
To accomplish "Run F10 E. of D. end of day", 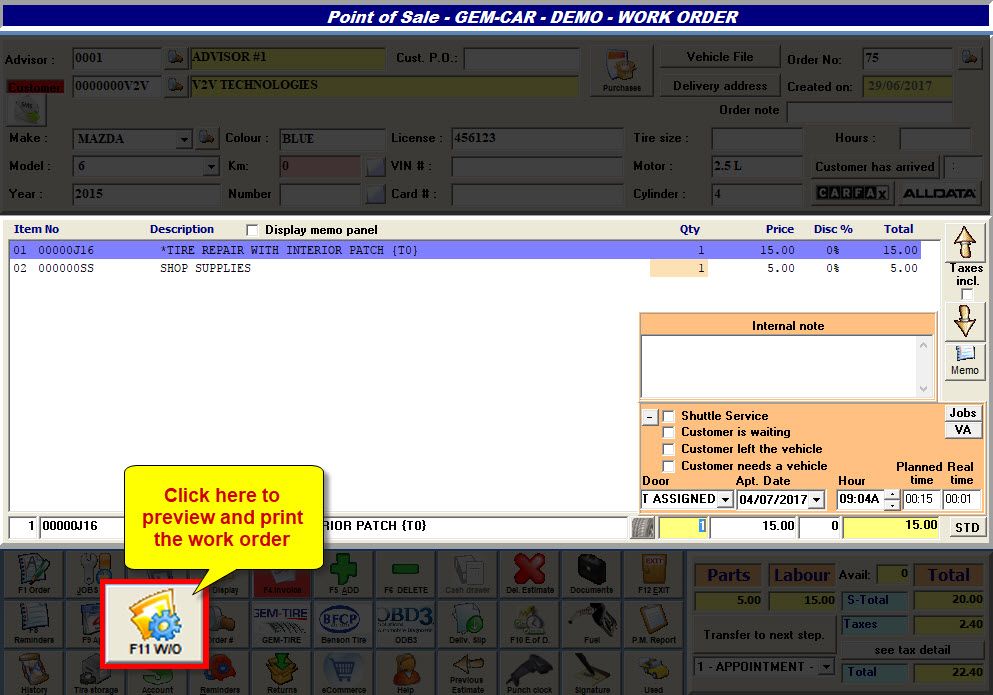I will pyautogui.click(x=530, y=624).
